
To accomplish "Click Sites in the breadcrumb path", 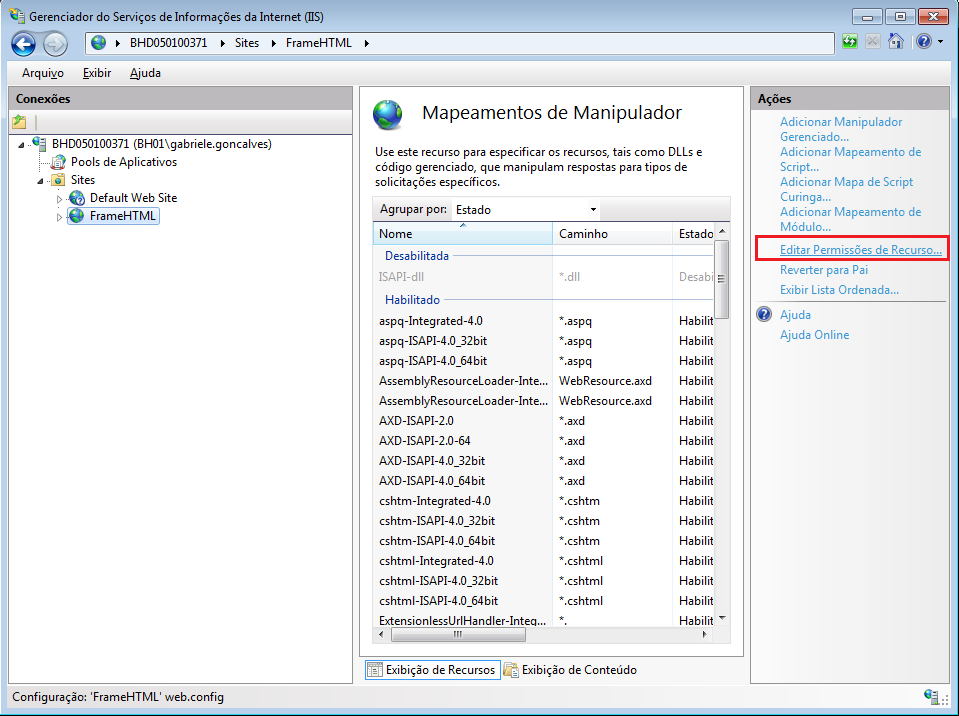I will (247, 43).
